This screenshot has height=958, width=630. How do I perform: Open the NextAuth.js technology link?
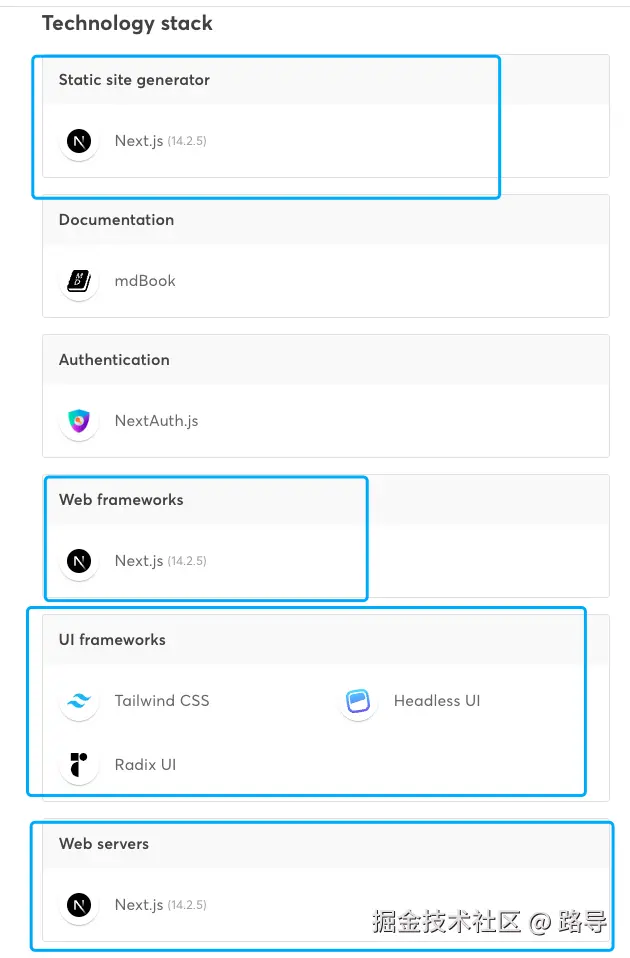coord(156,421)
